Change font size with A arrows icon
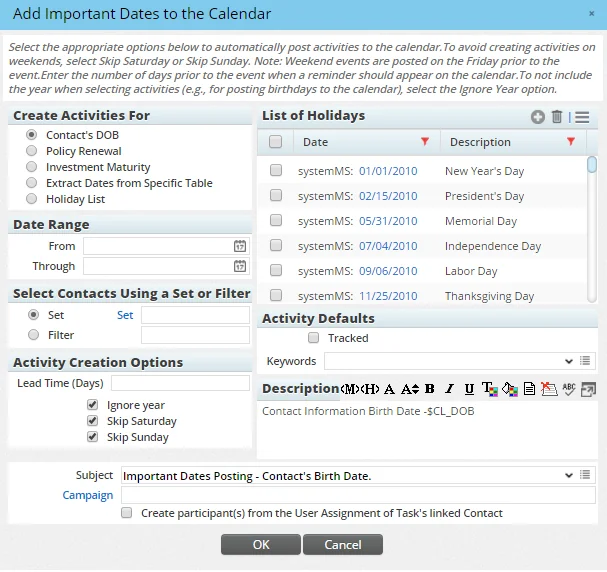This screenshot has height=572, width=607. click(410, 389)
